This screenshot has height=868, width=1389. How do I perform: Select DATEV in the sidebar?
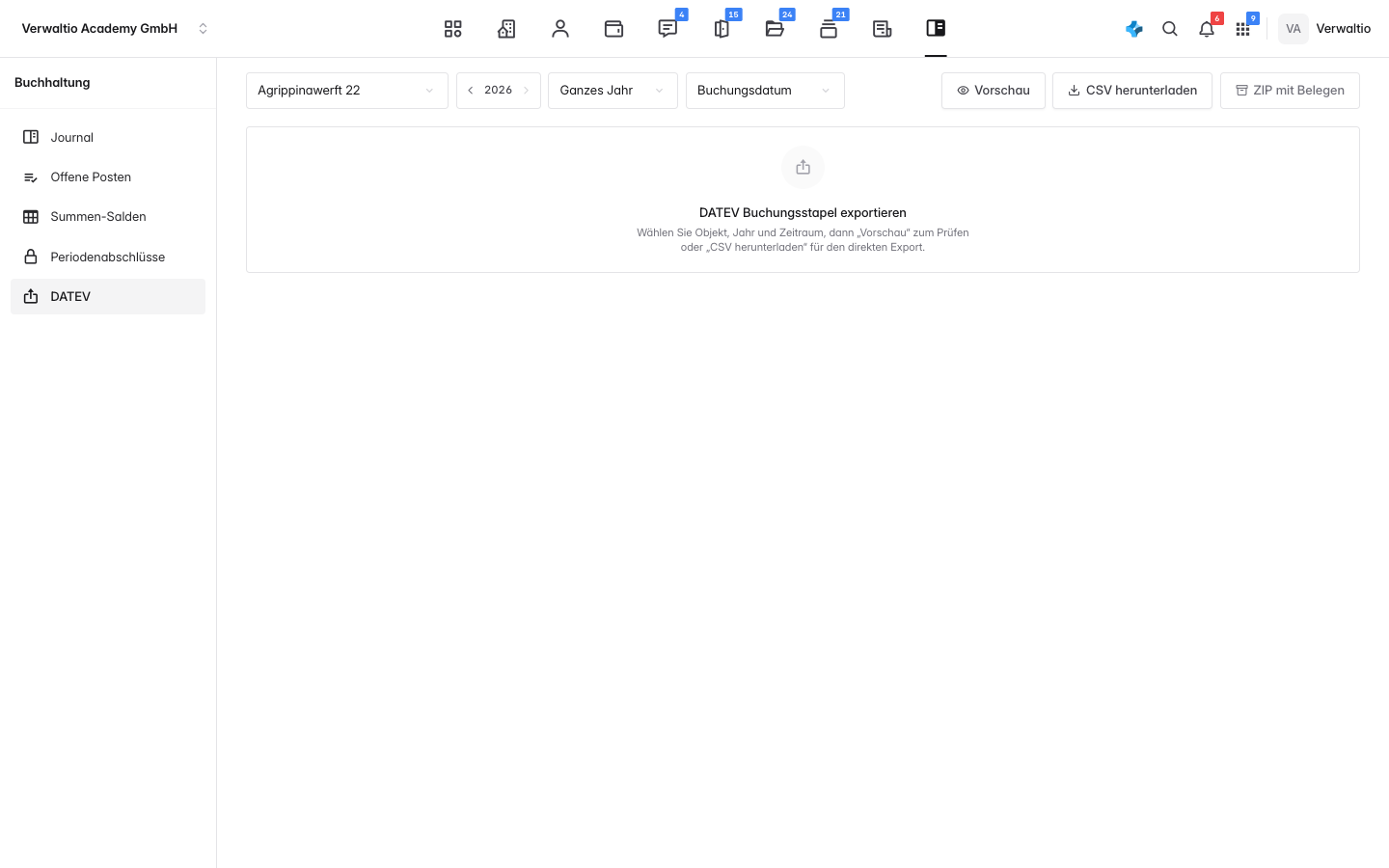click(108, 296)
